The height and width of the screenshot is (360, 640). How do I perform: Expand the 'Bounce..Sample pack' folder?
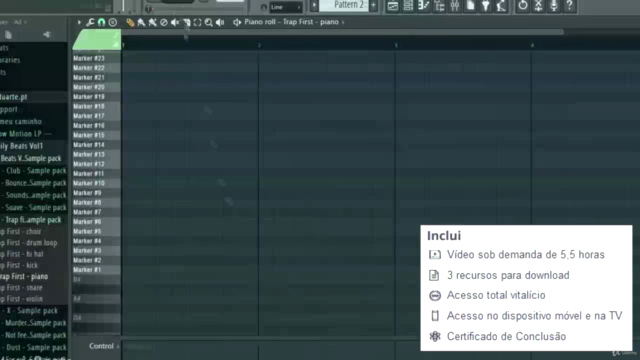[33, 183]
